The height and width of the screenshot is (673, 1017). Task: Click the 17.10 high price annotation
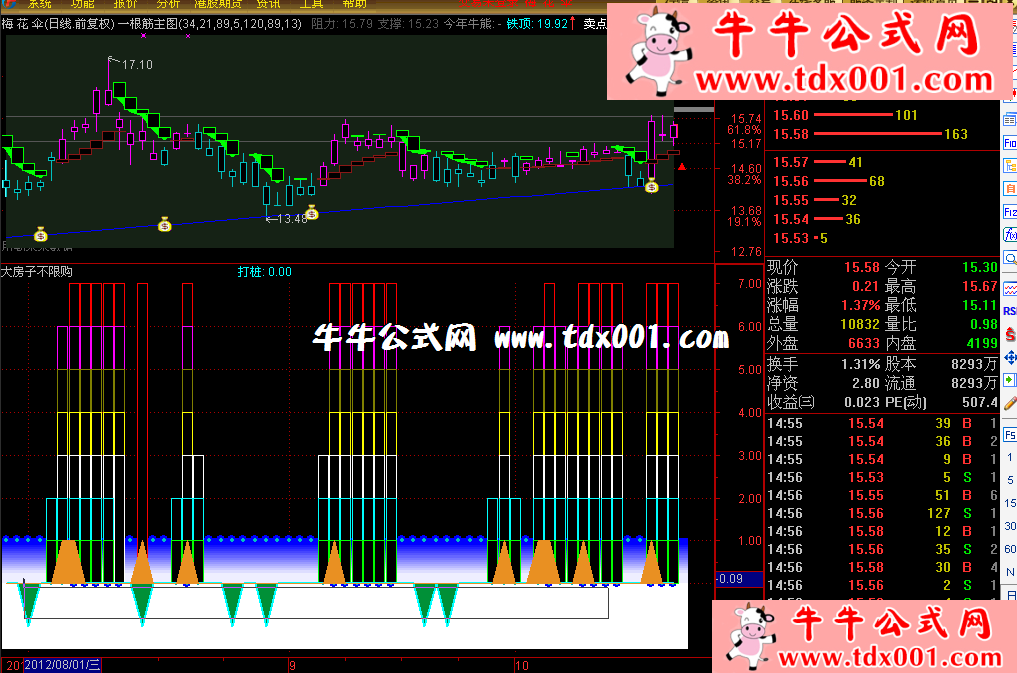137,64
